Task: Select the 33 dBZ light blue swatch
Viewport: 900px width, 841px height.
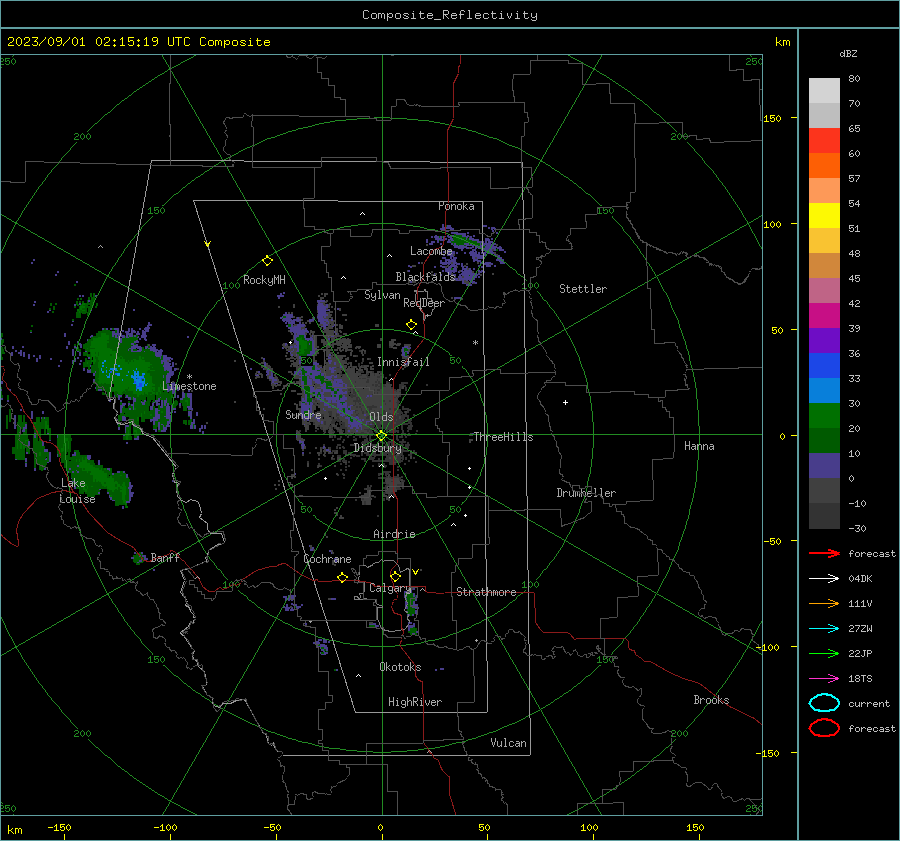Action: tap(824, 390)
